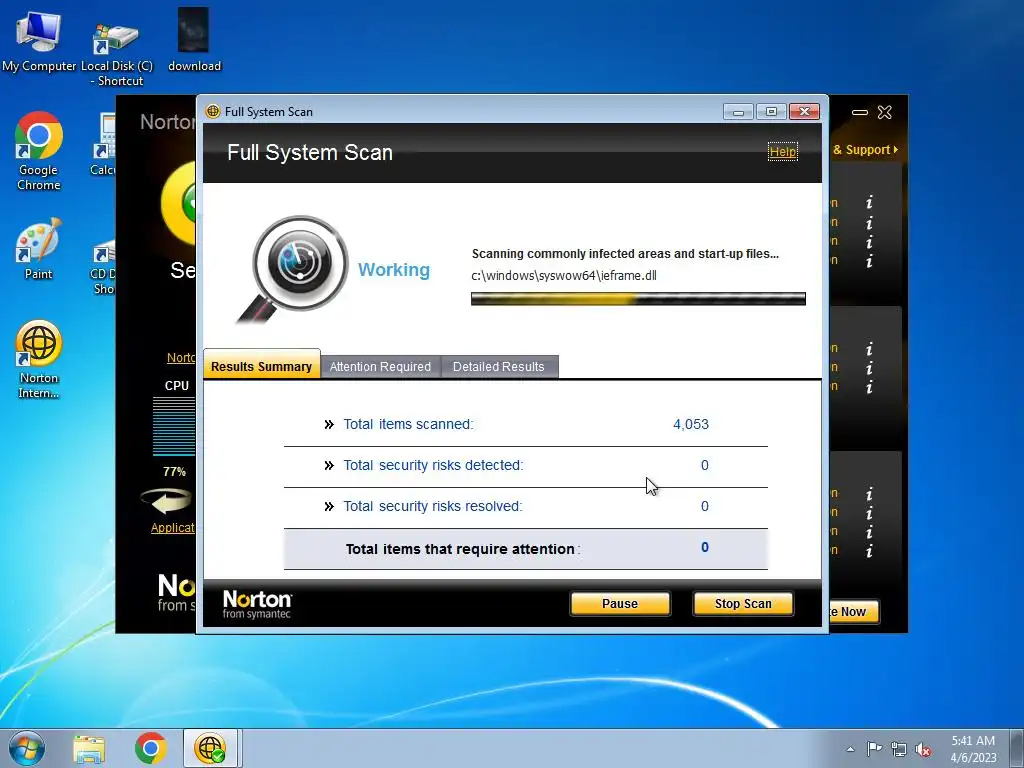Maximize the Full System Scan window
This screenshot has height=768, width=1024.
point(771,112)
